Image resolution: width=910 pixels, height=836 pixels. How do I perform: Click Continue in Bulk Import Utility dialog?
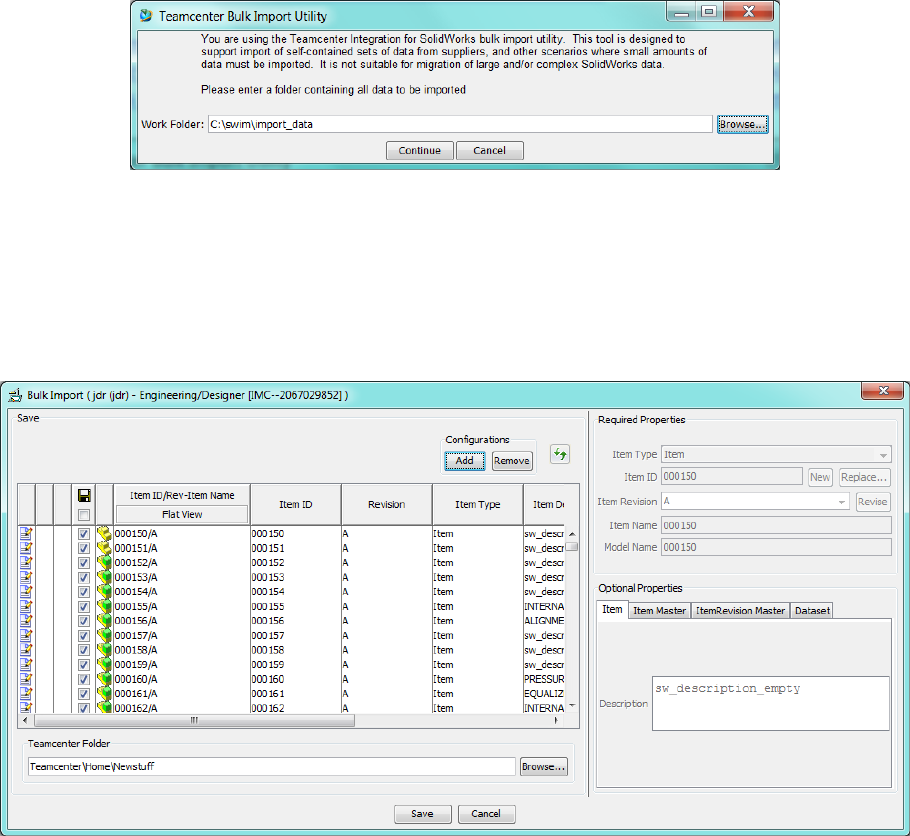[x=420, y=150]
